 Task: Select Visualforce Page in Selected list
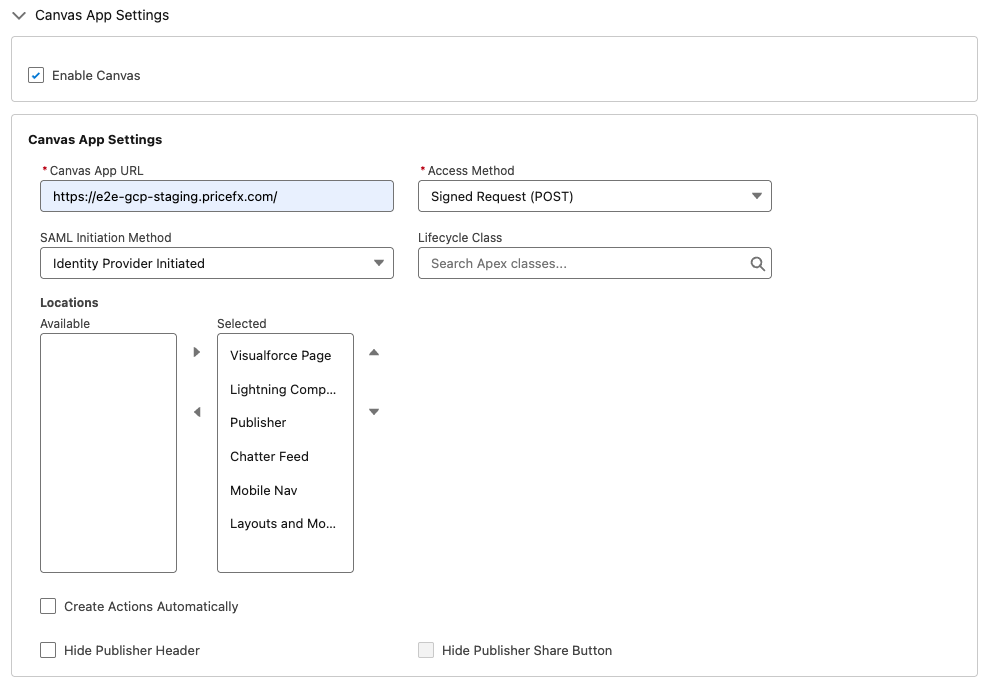pyautogui.click(x=280, y=355)
